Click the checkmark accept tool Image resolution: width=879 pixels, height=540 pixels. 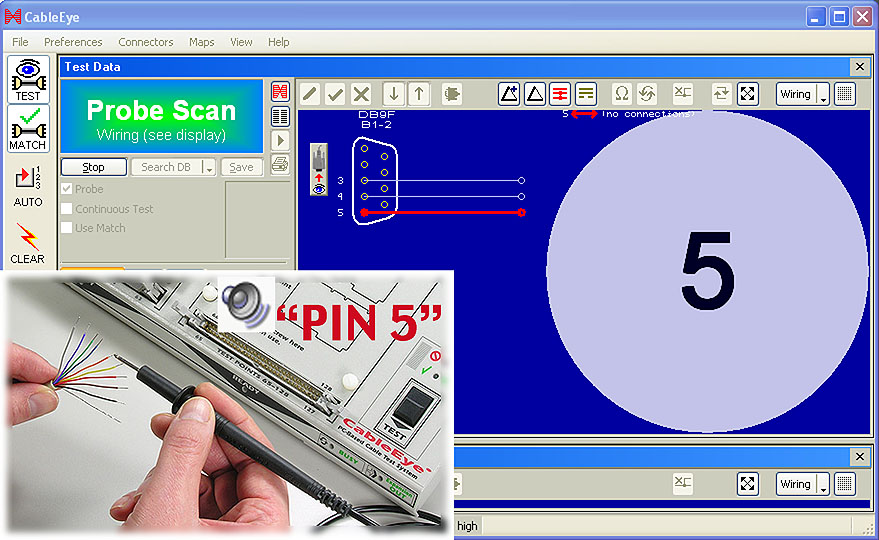click(x=336, y=94)
